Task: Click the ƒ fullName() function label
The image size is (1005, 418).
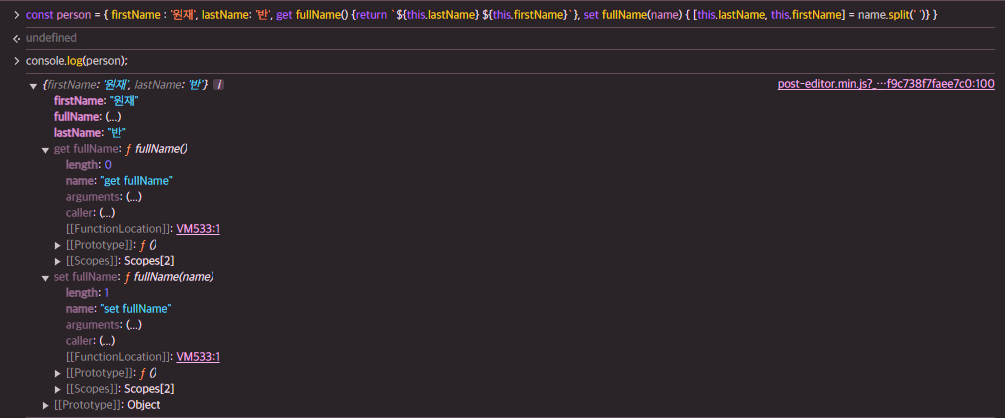Action: pos(156,149)
